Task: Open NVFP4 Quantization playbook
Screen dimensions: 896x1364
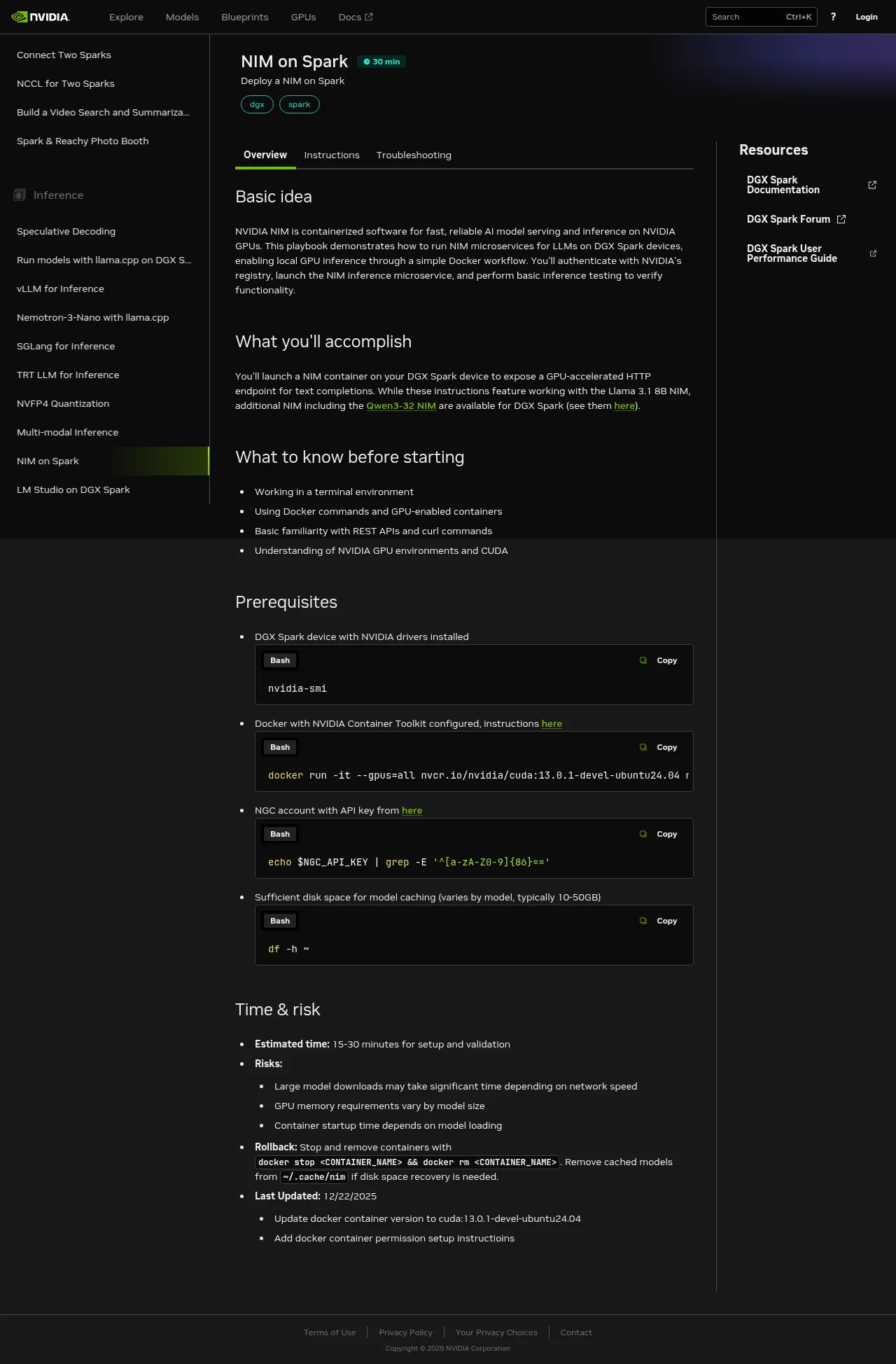Action: (63, 403)
